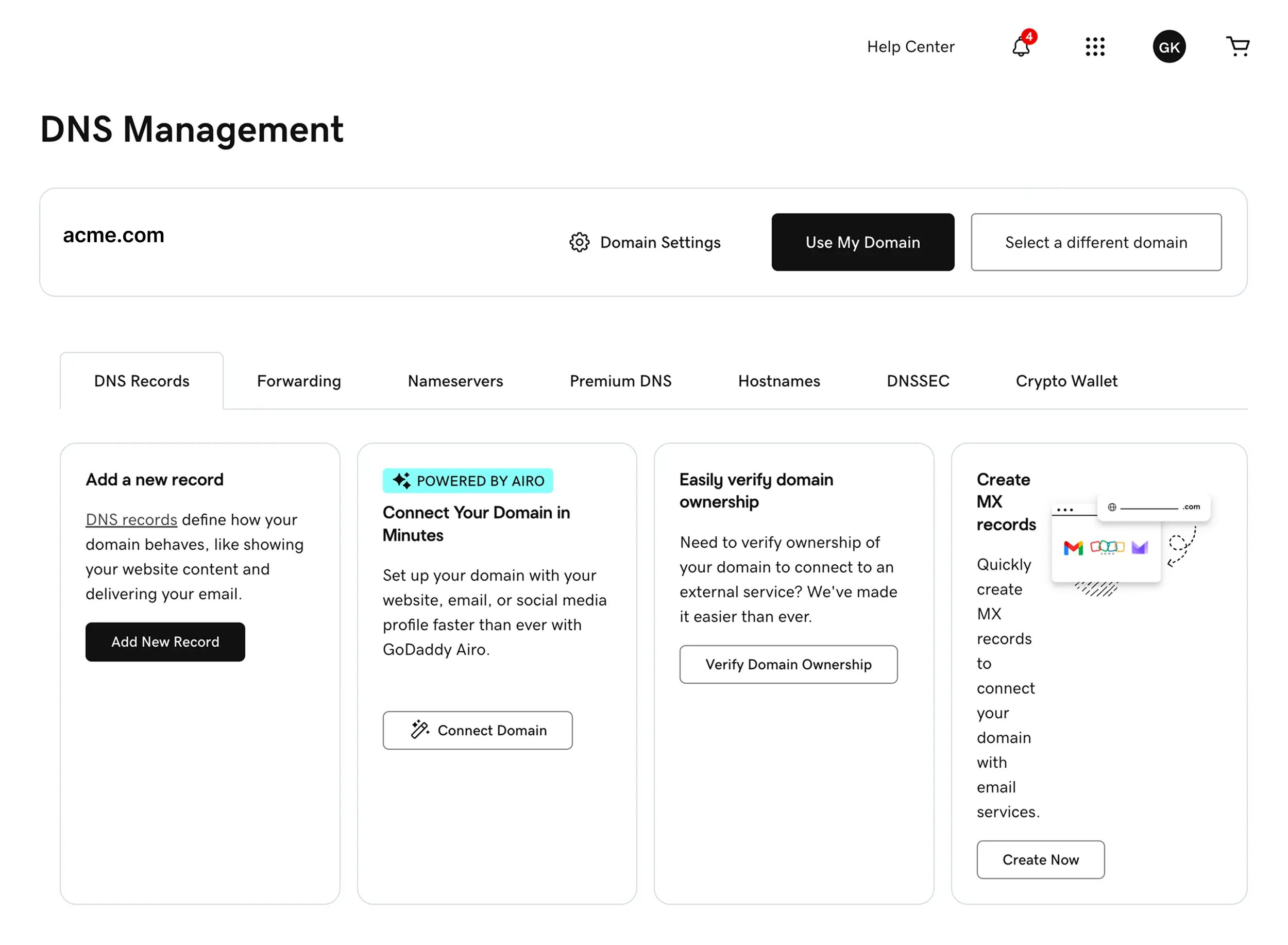Viewport: 1288px width, 945px height.
Task: Click the purple mail logo in MX illustration
Action: [1139, 548]
